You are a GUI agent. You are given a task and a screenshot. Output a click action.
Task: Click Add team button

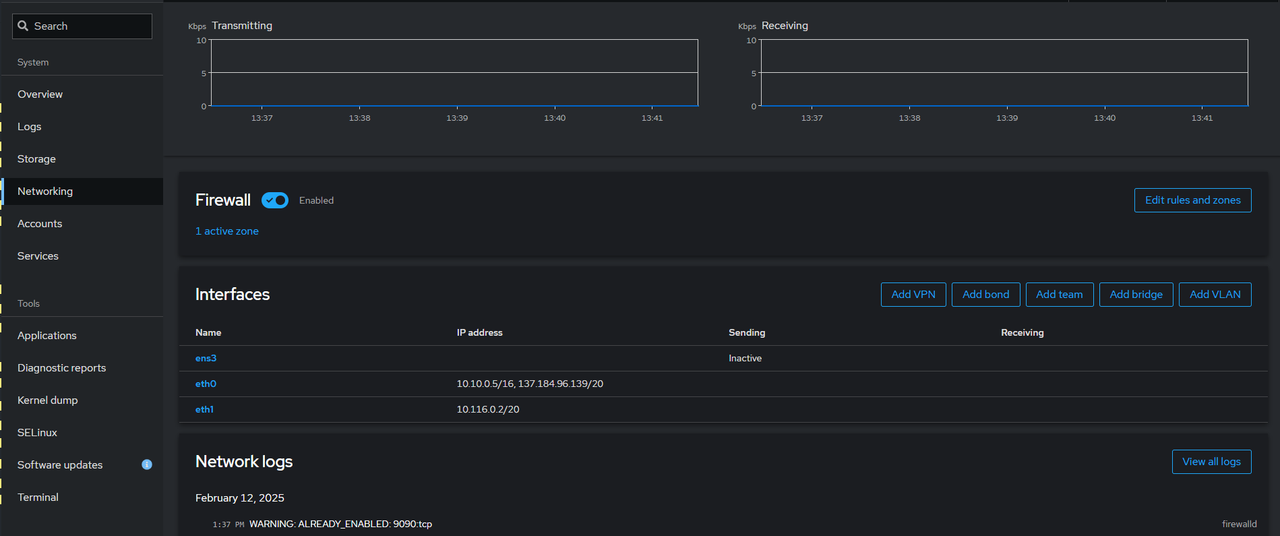pyautogui.click(x=1059, y=294)
